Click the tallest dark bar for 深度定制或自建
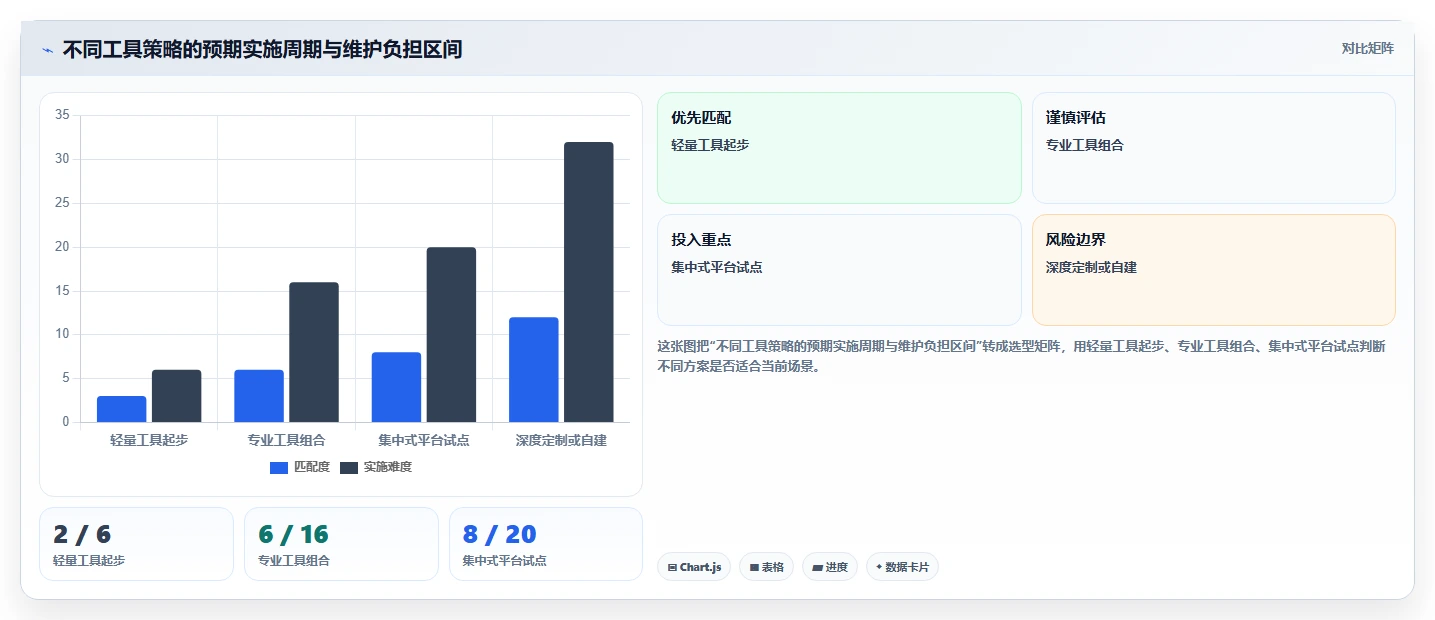Viewport: 1435px width, 620px height. point(589,282)
